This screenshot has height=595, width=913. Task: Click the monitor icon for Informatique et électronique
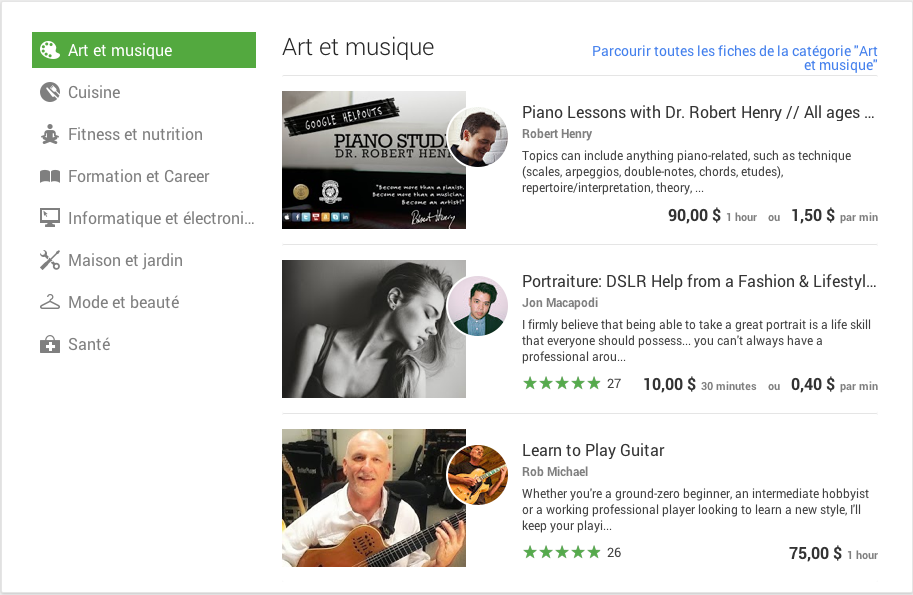coord(49,218)
